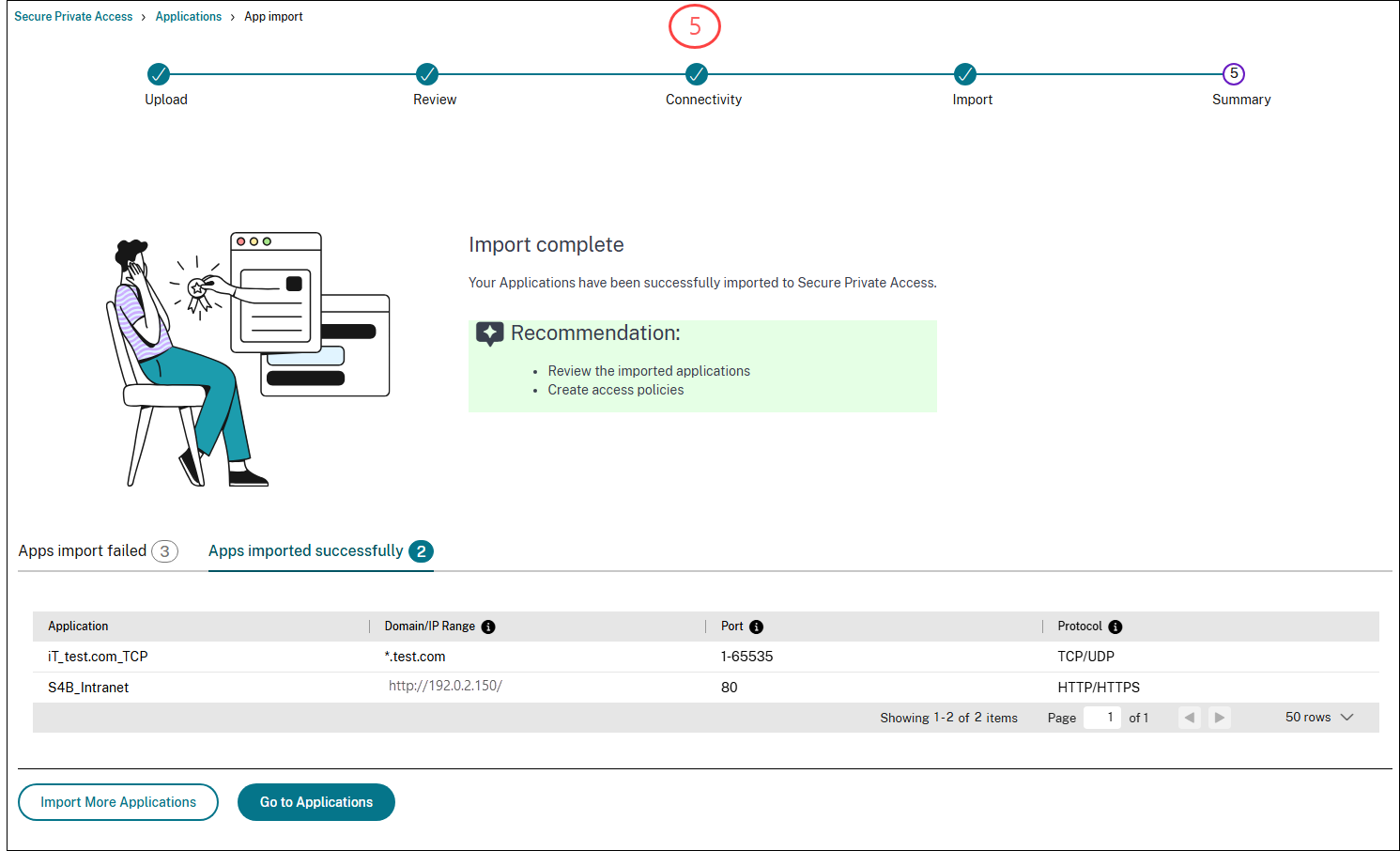Click the Import More Applications button
This screenshot has height=851, width=1400.
(117, 802)
